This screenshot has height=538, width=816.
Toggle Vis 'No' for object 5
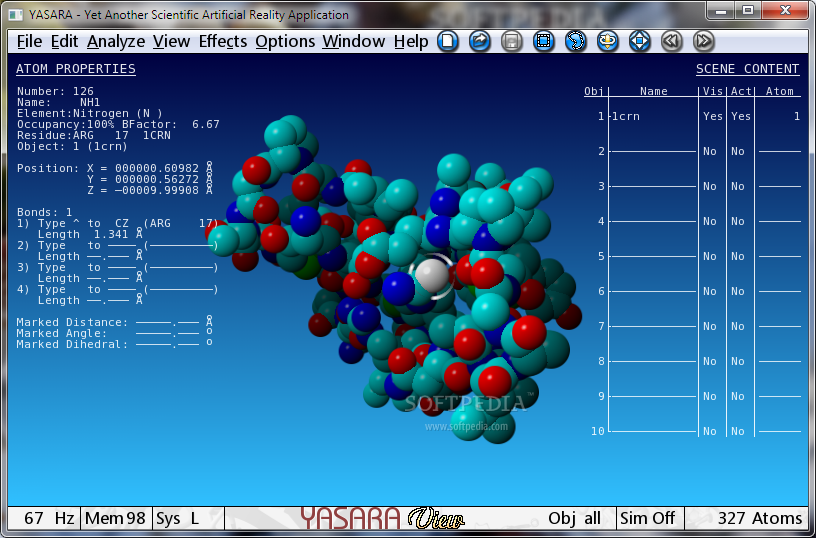[x=710, y=257]
